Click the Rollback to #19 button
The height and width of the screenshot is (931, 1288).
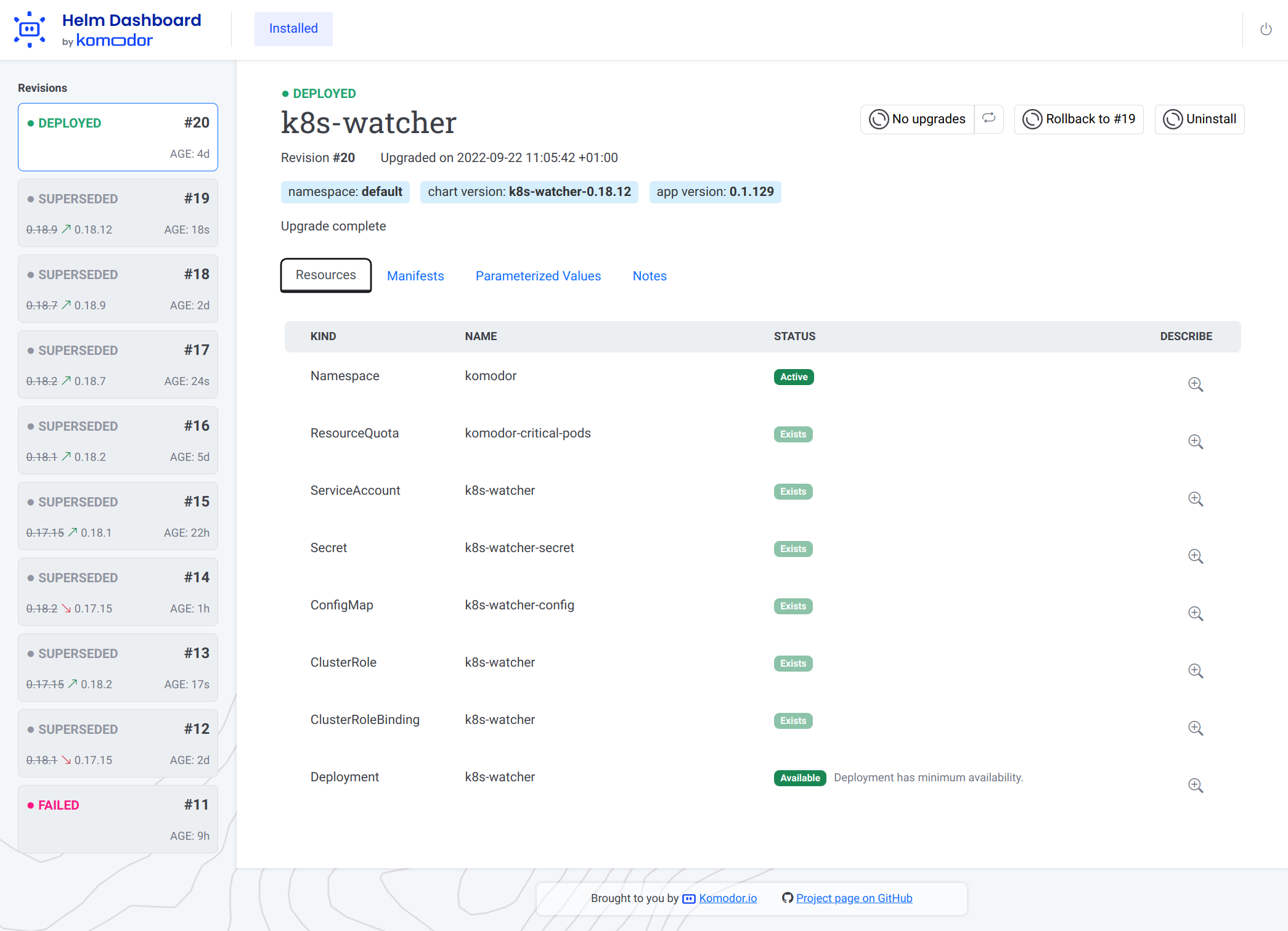(x=1078, y=119)
